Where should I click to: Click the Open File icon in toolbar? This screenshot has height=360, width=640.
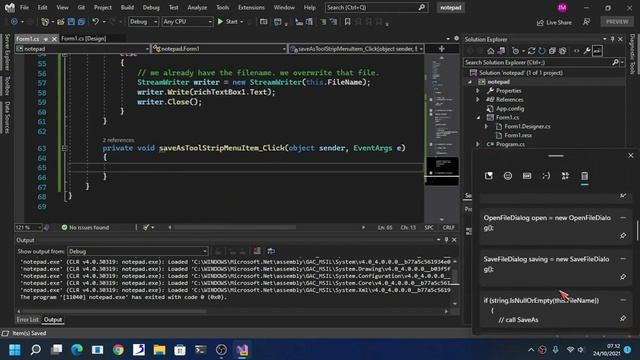pos(60,22)
